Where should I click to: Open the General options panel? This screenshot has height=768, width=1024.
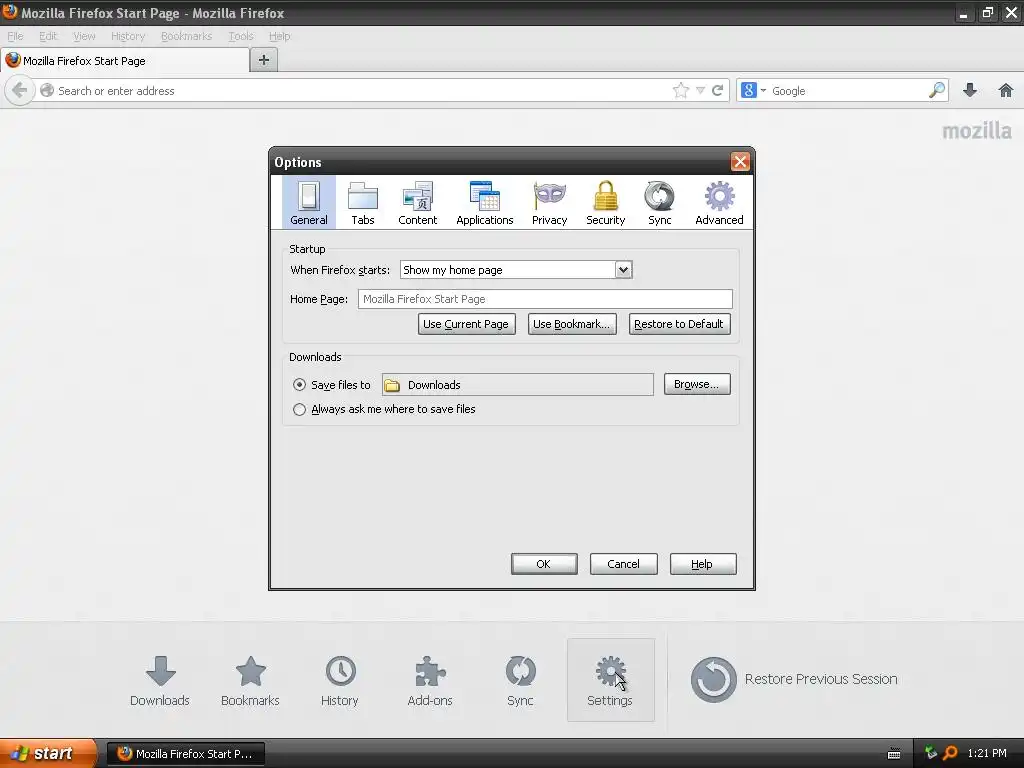point(309,203)
